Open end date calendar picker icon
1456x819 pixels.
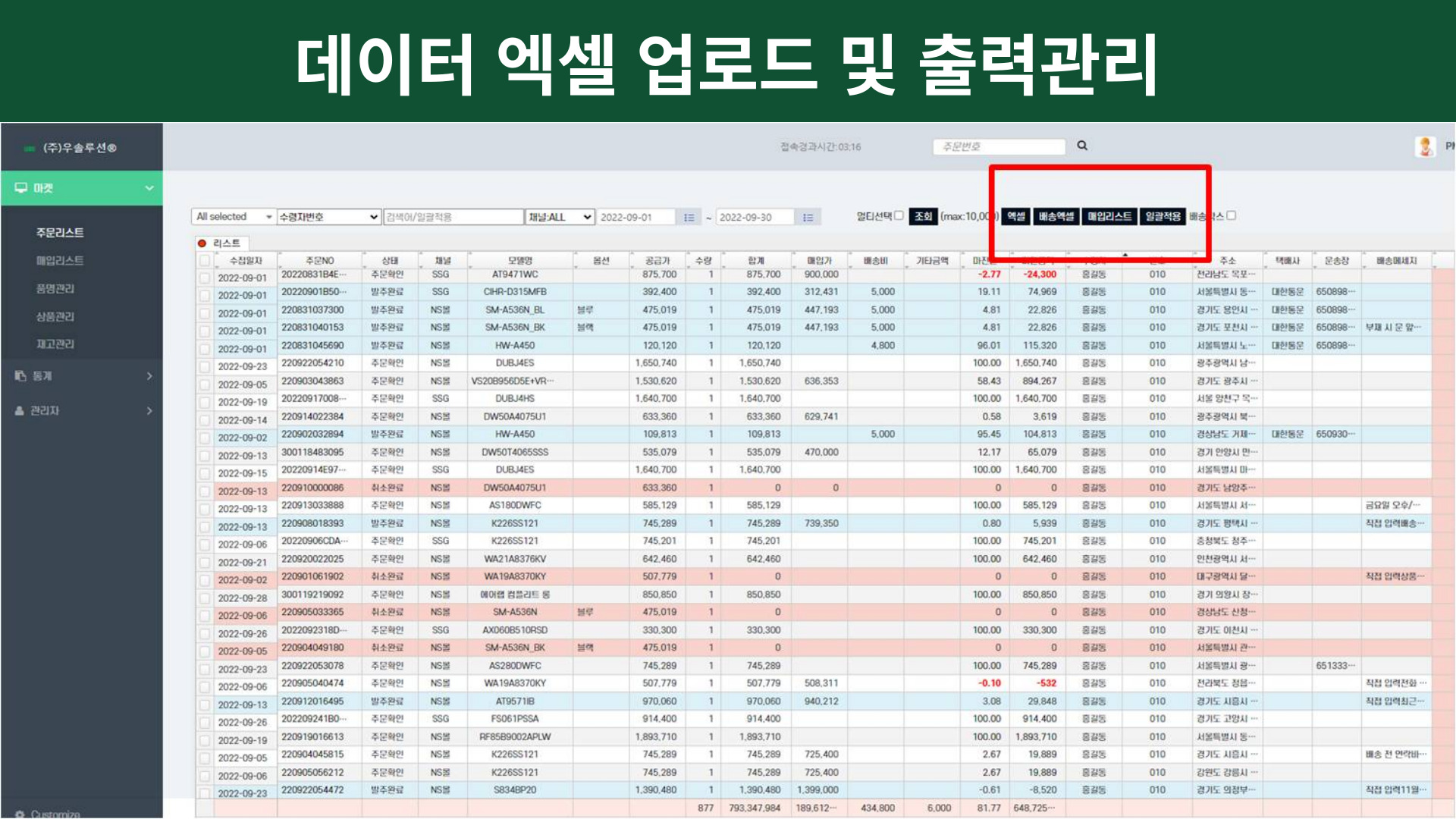[808, 218]
